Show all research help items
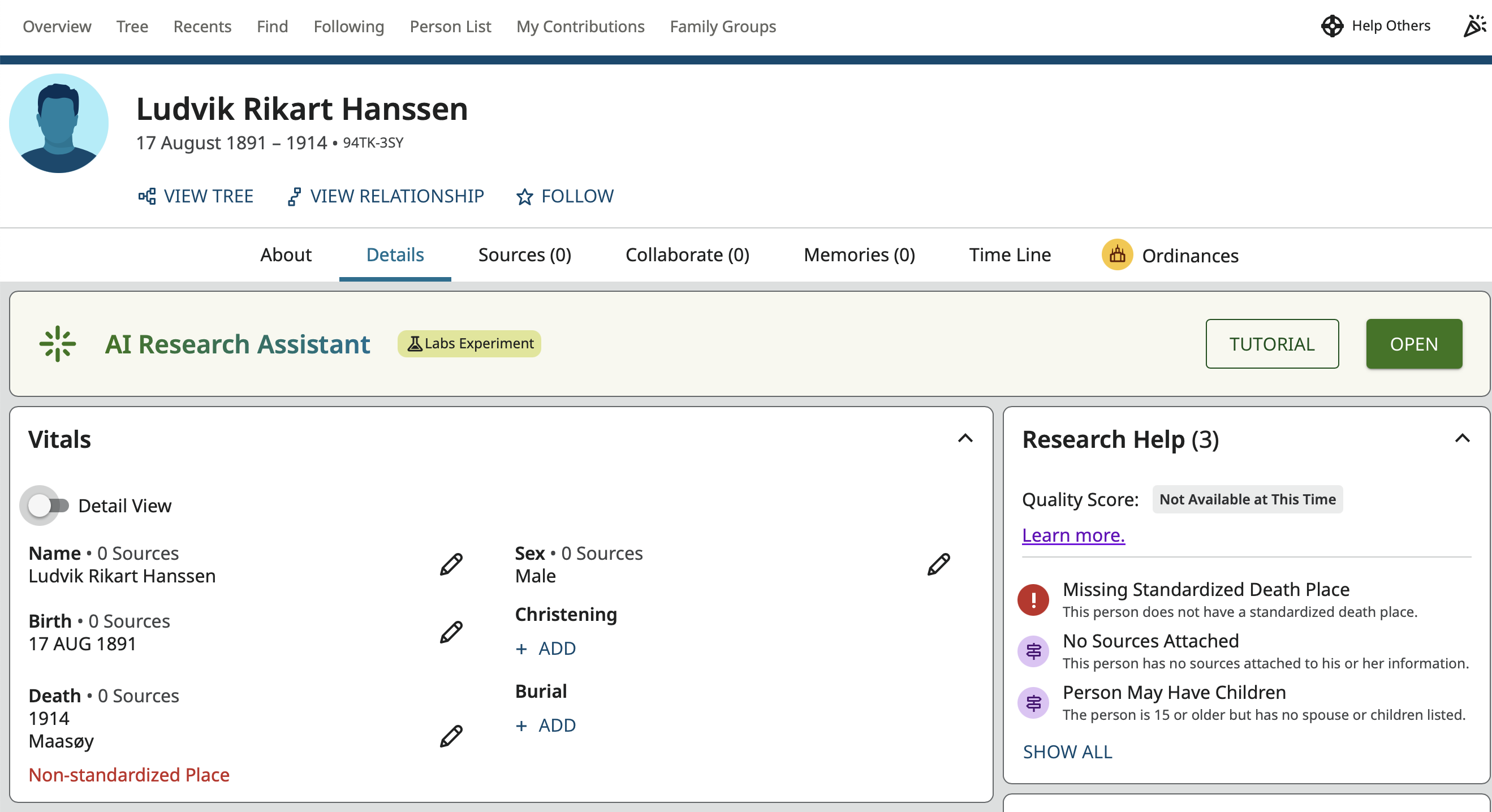 click(1067, 751)
